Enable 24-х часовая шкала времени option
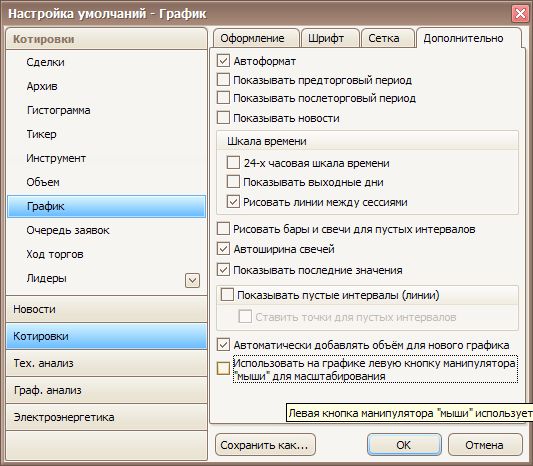The height and width of the screenshot is (466, 533). pos(233,162)
